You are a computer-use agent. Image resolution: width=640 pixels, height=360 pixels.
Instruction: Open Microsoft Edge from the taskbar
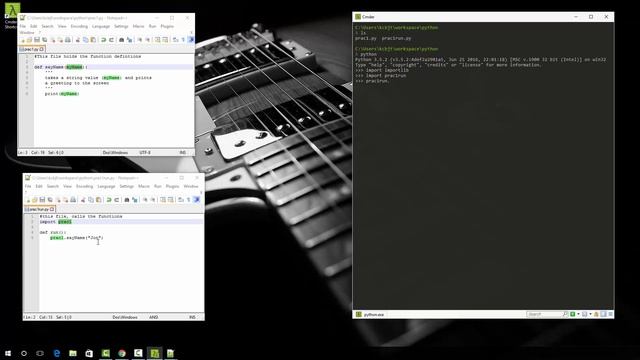(57, 353)
